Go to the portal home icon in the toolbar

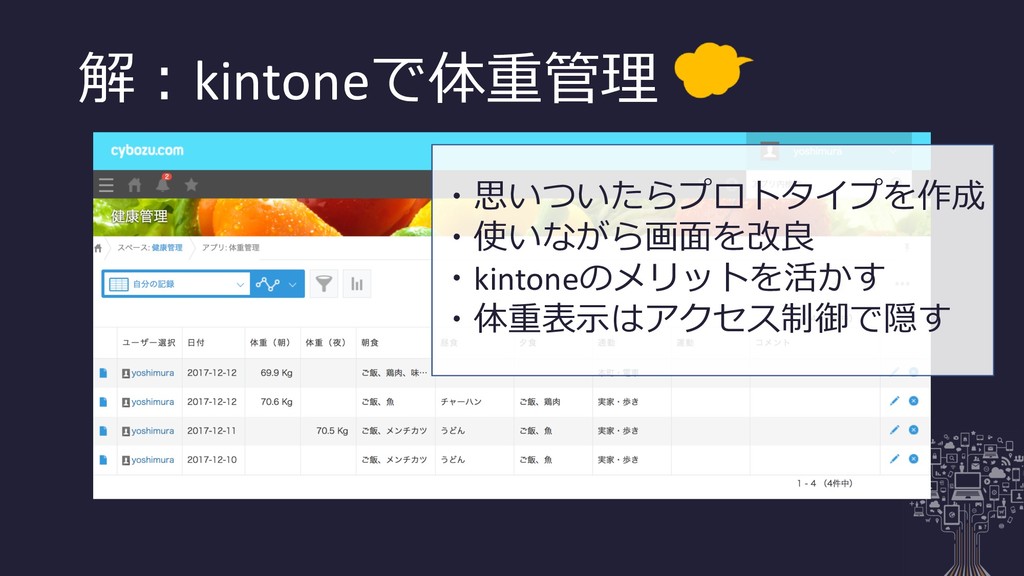135,185
